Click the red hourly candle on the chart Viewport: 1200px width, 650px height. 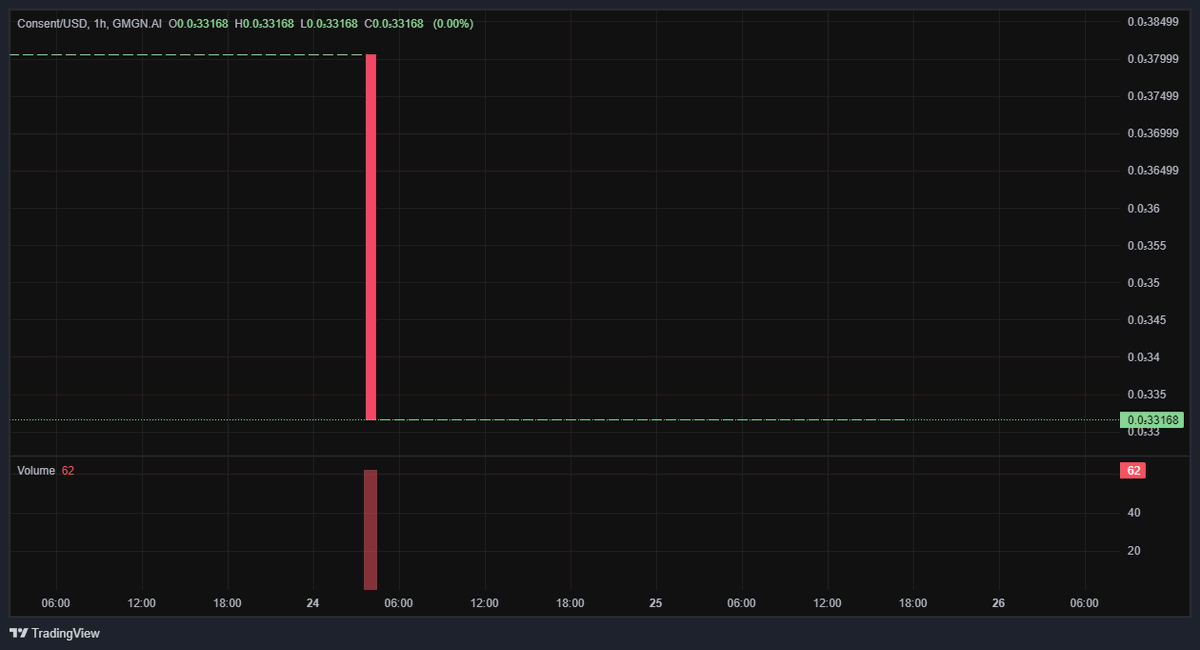click(371, 237)
